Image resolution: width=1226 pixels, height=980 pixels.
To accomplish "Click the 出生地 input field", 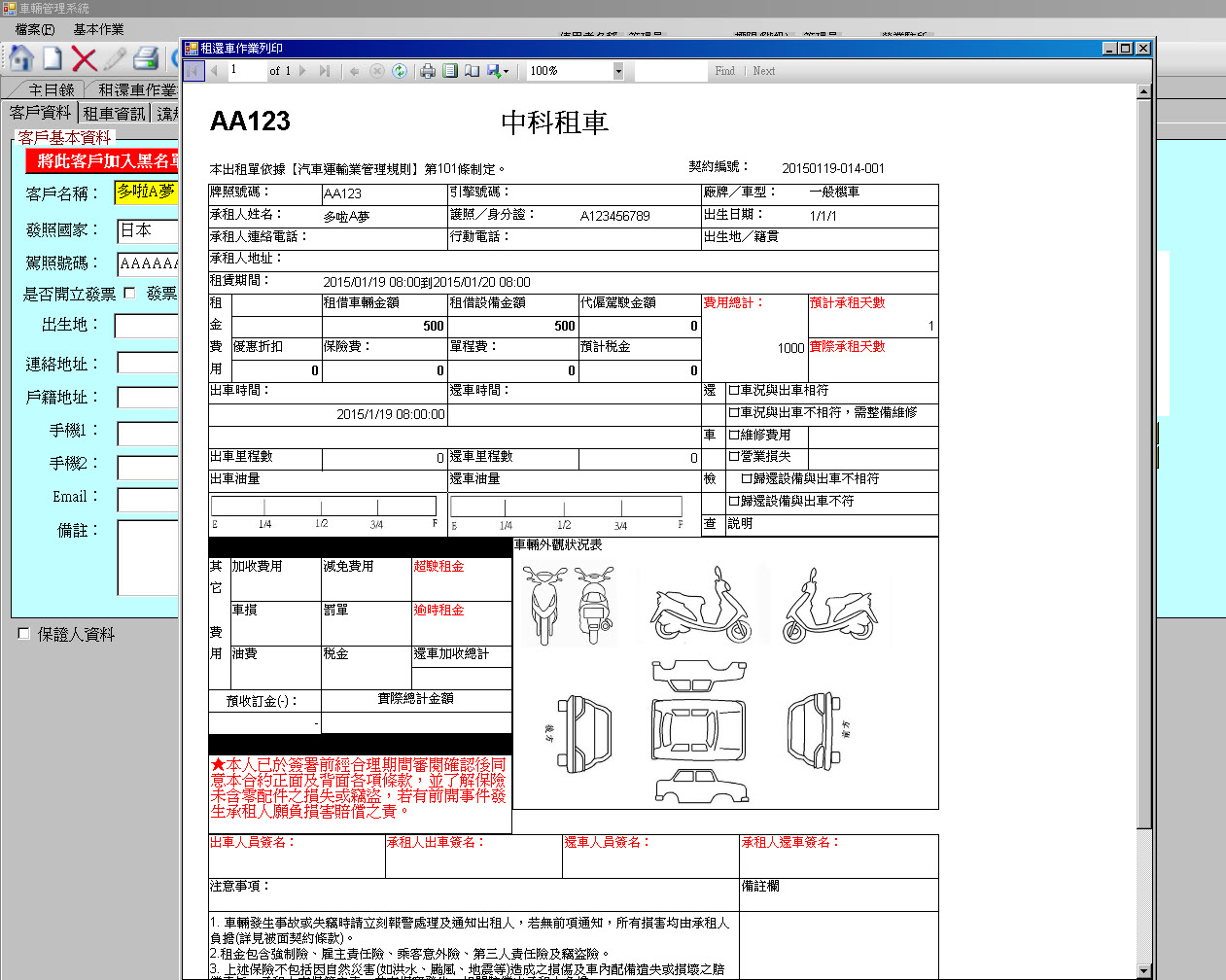I will pos(148,326).
